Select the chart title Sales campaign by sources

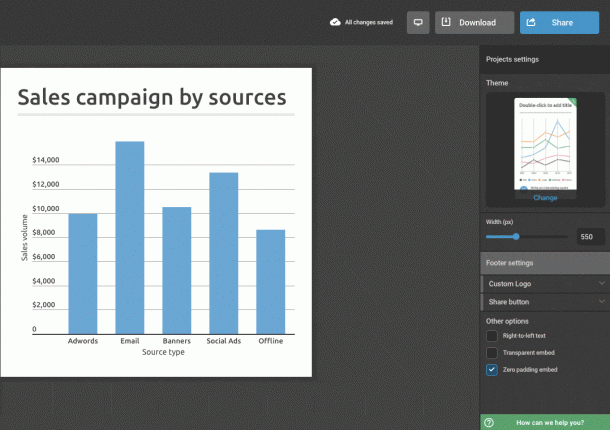point(152,97)
